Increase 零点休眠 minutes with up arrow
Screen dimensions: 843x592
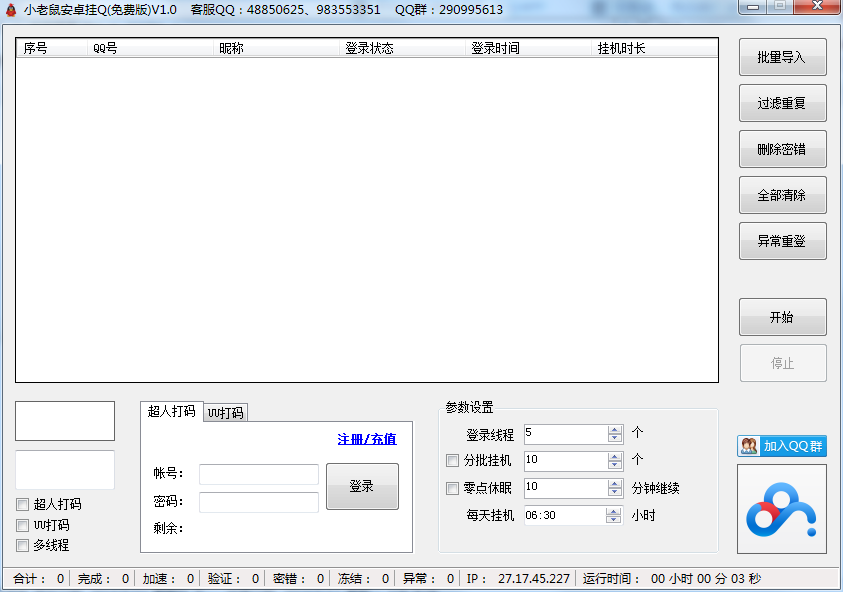click(615, 484)
